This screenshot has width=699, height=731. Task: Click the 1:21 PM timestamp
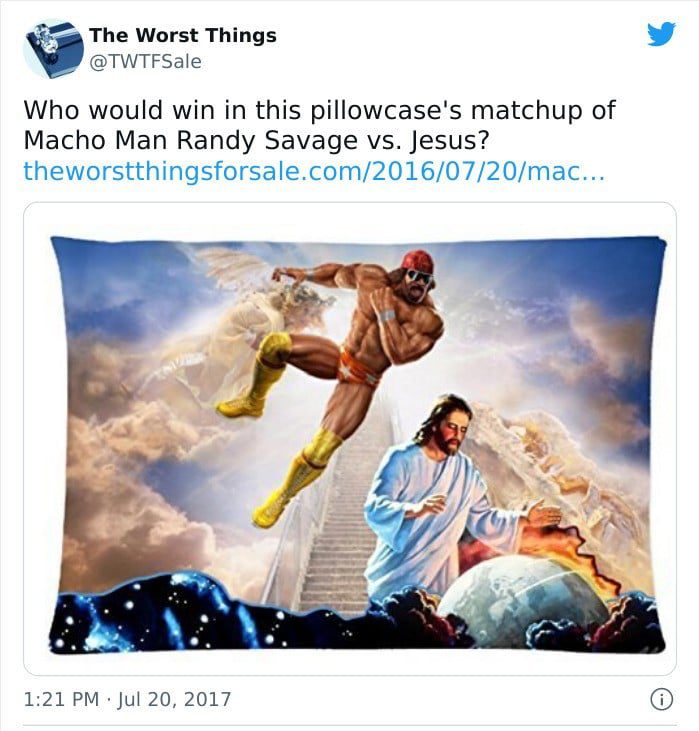pyautogui.click(x=61, y=699)
